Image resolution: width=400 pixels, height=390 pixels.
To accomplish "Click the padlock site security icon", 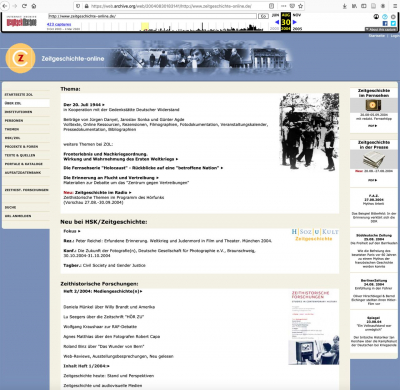I will [x=86, y=6].
